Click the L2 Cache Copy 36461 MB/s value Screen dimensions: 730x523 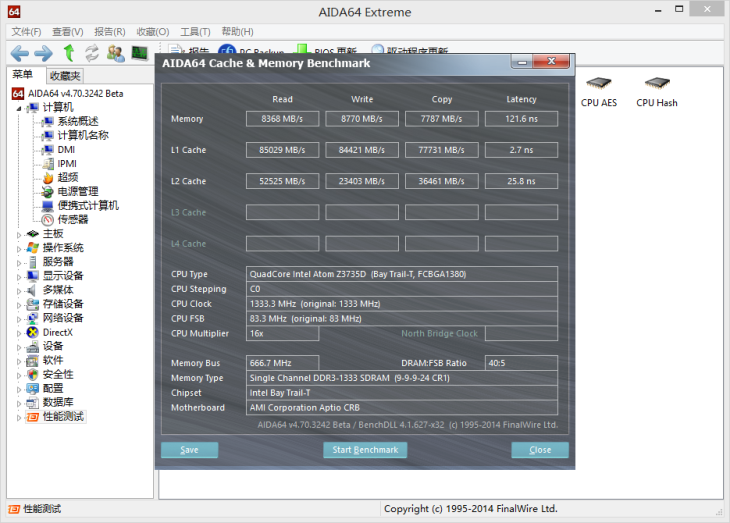pos(441,181)
